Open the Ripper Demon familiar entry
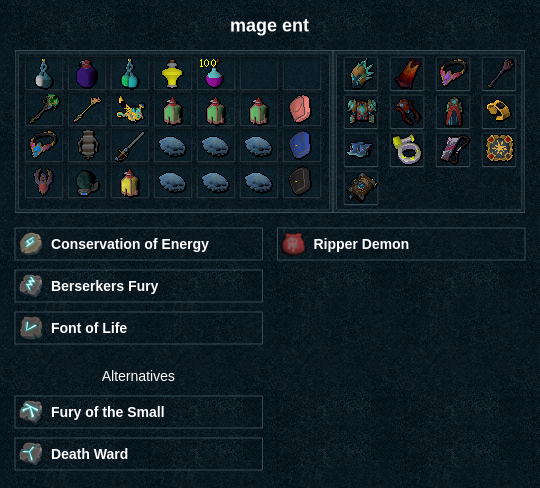Image resolution: width=540 pixels, height=488 pixels. pos(401,244)
